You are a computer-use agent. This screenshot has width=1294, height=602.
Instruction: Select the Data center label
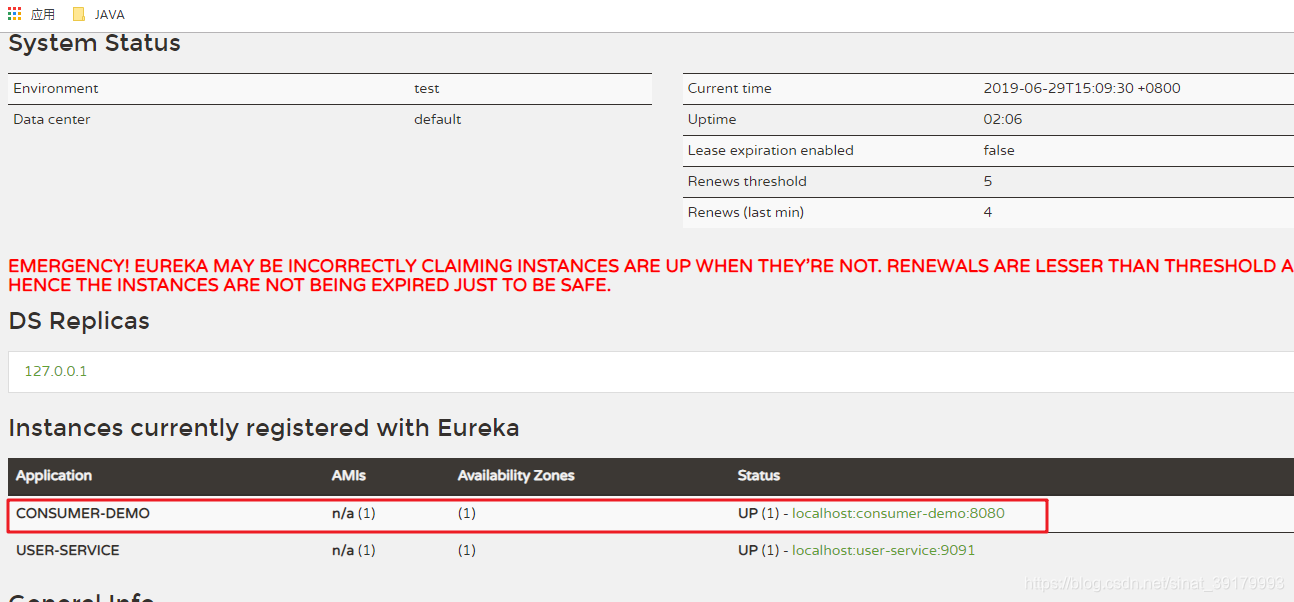point(52,119)
